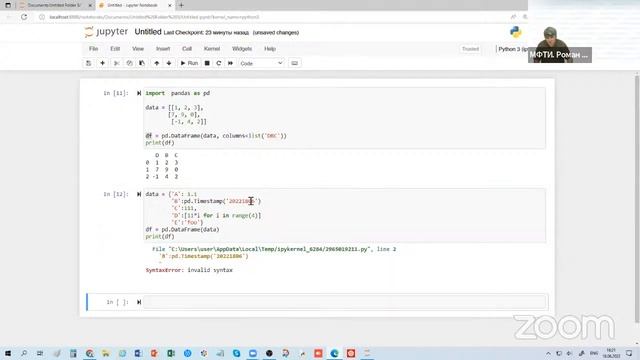Click the Trusted notebook indicator

[x=470, y=49]
